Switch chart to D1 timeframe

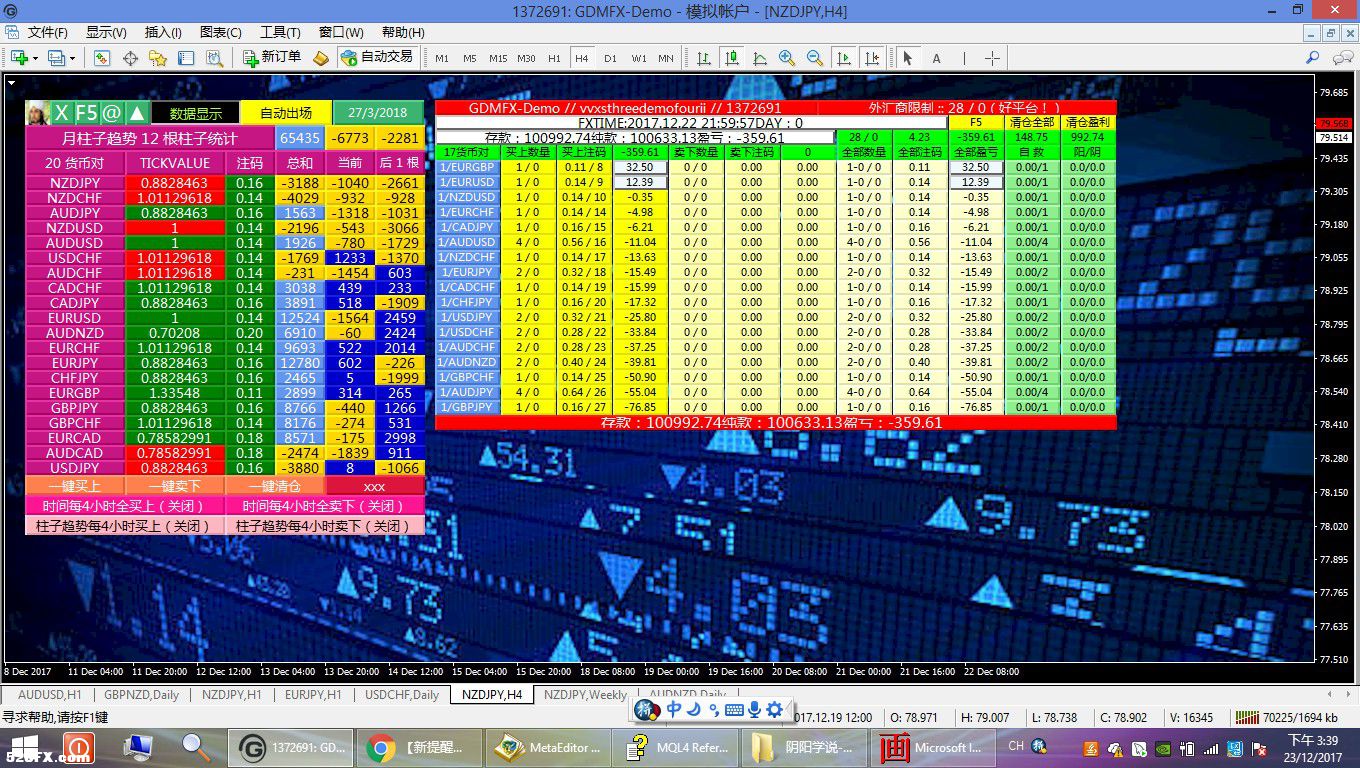[610, 58]
